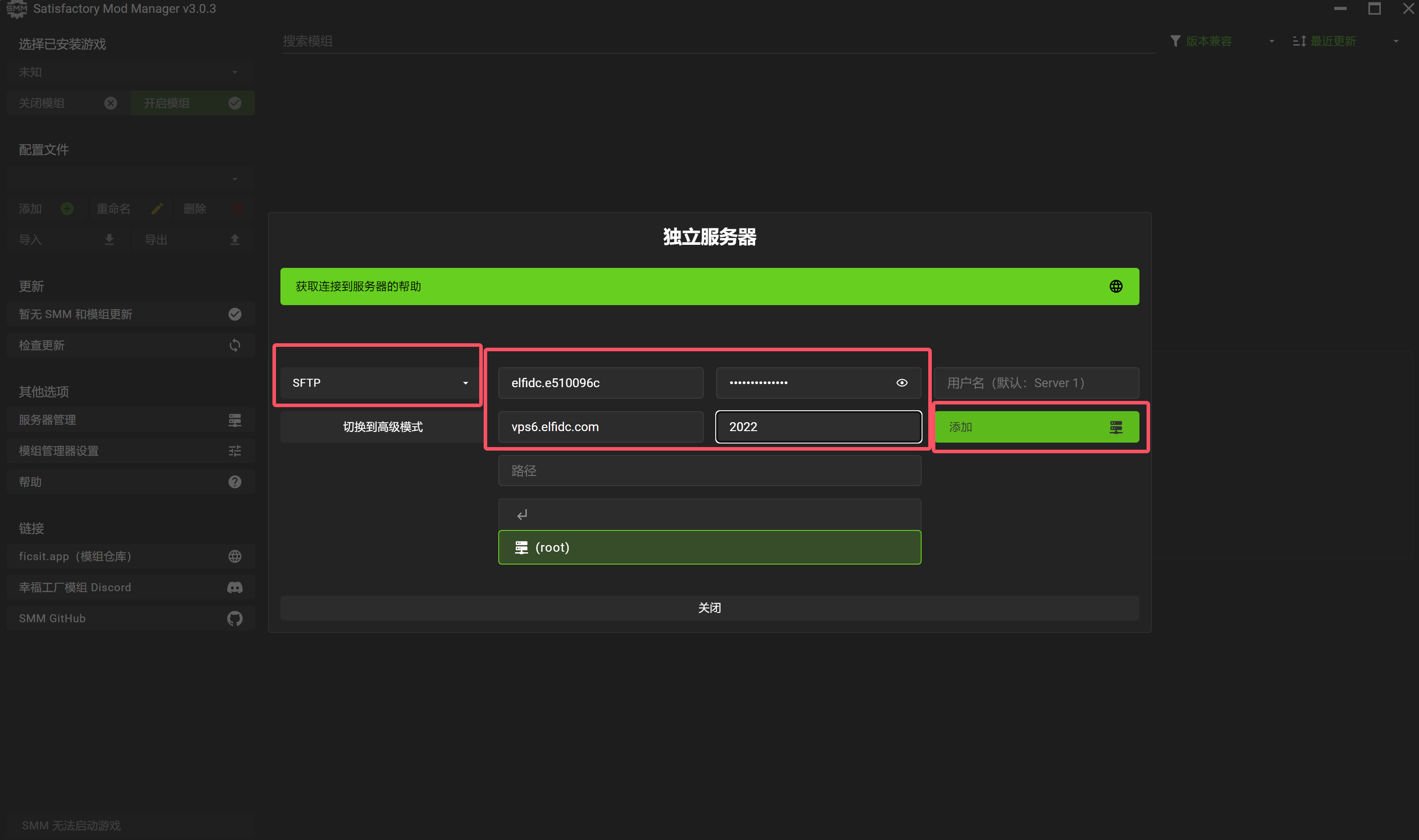Open the installed game dropdown showing 未知
Screen dimensions: 1419x840
point(130,72)
